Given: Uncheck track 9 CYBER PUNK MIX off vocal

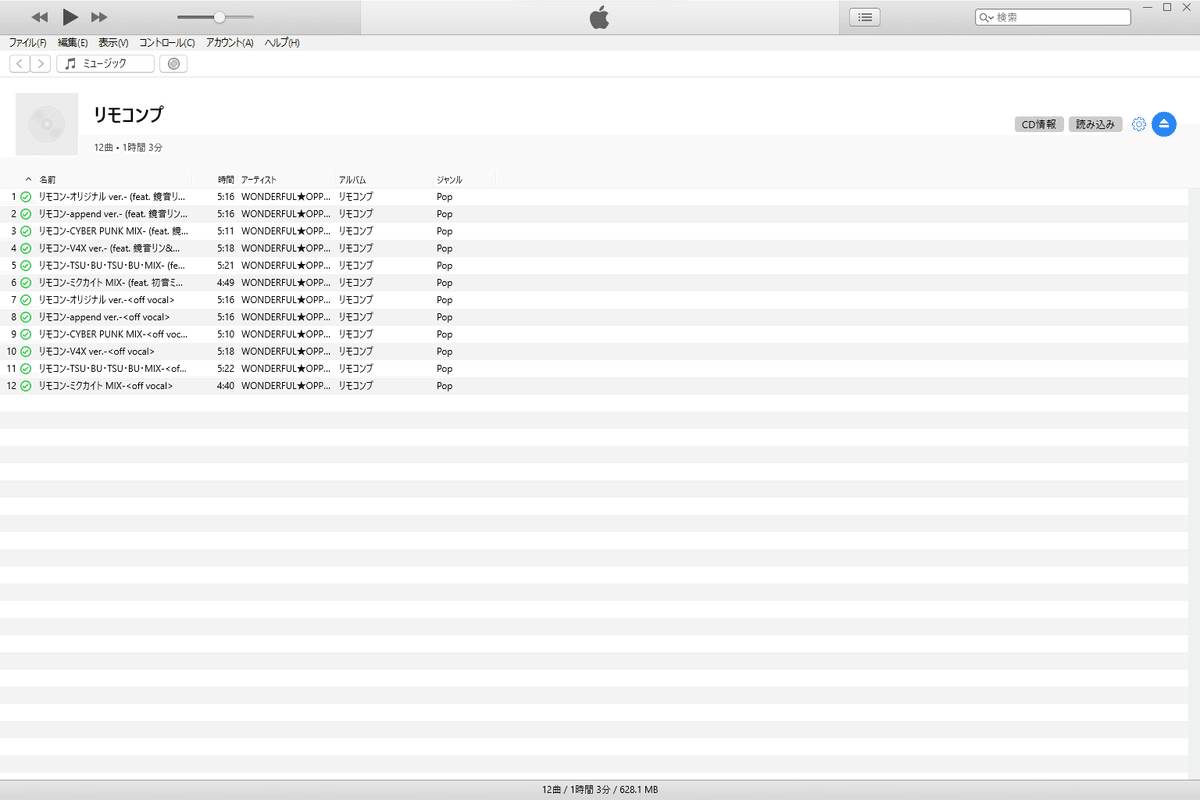Looking at the screenshot, I should [26, 334].
